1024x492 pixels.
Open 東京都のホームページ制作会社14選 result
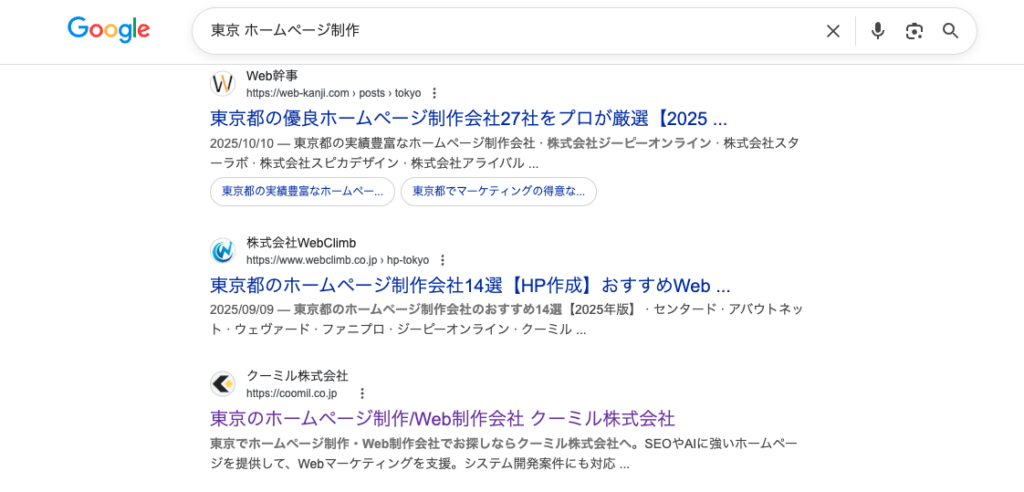(x=470, y=285)
